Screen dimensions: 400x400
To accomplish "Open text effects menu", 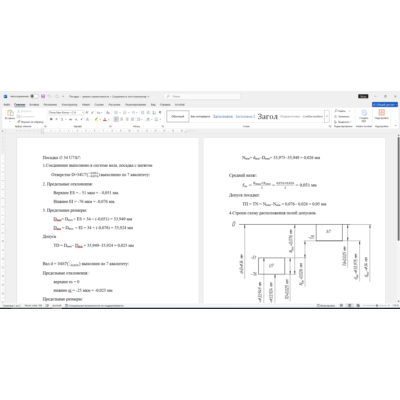I will 88,119.
